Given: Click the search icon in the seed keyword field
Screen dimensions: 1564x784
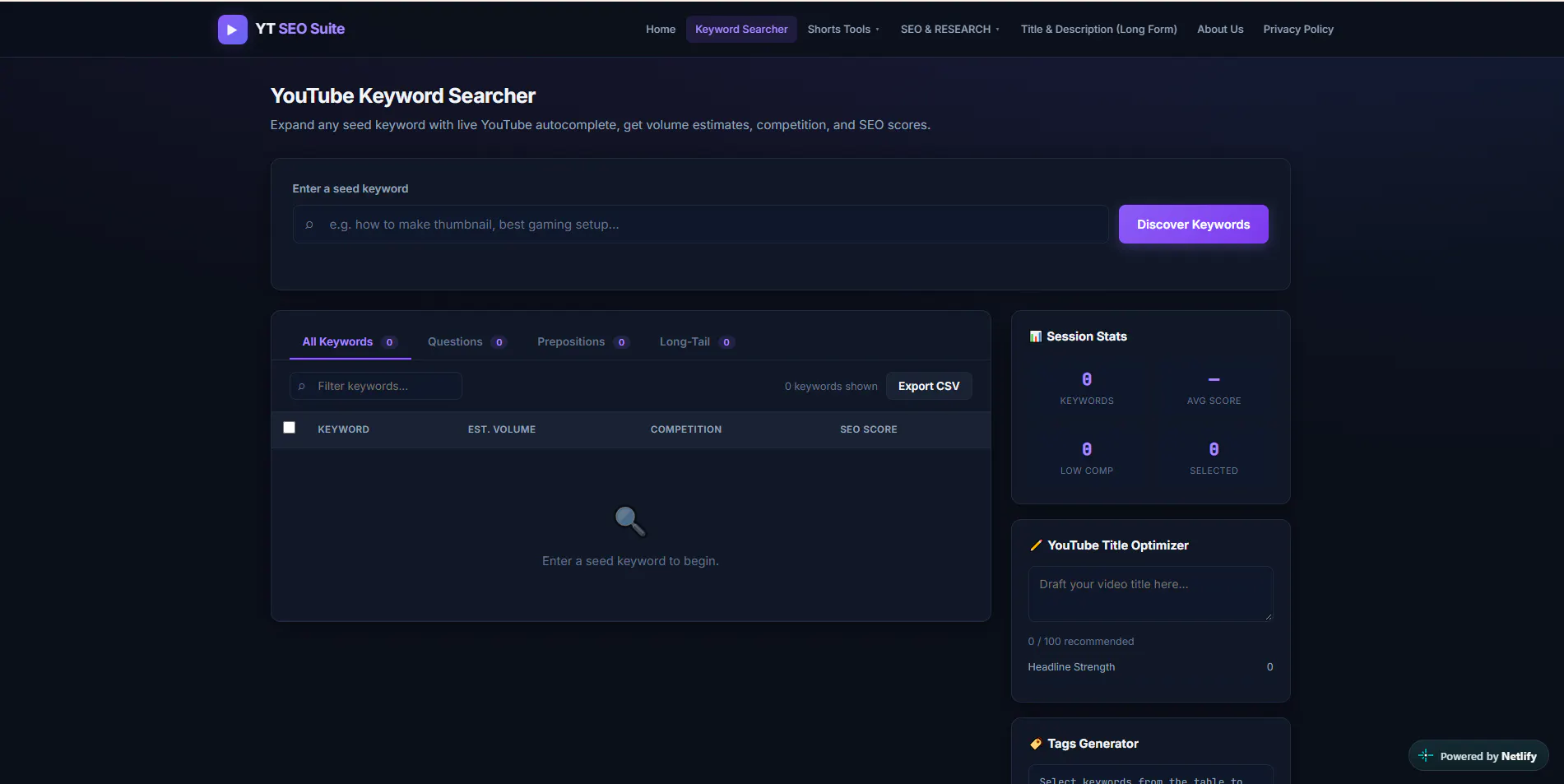Looking at the screenshot, I should point(309,225).
